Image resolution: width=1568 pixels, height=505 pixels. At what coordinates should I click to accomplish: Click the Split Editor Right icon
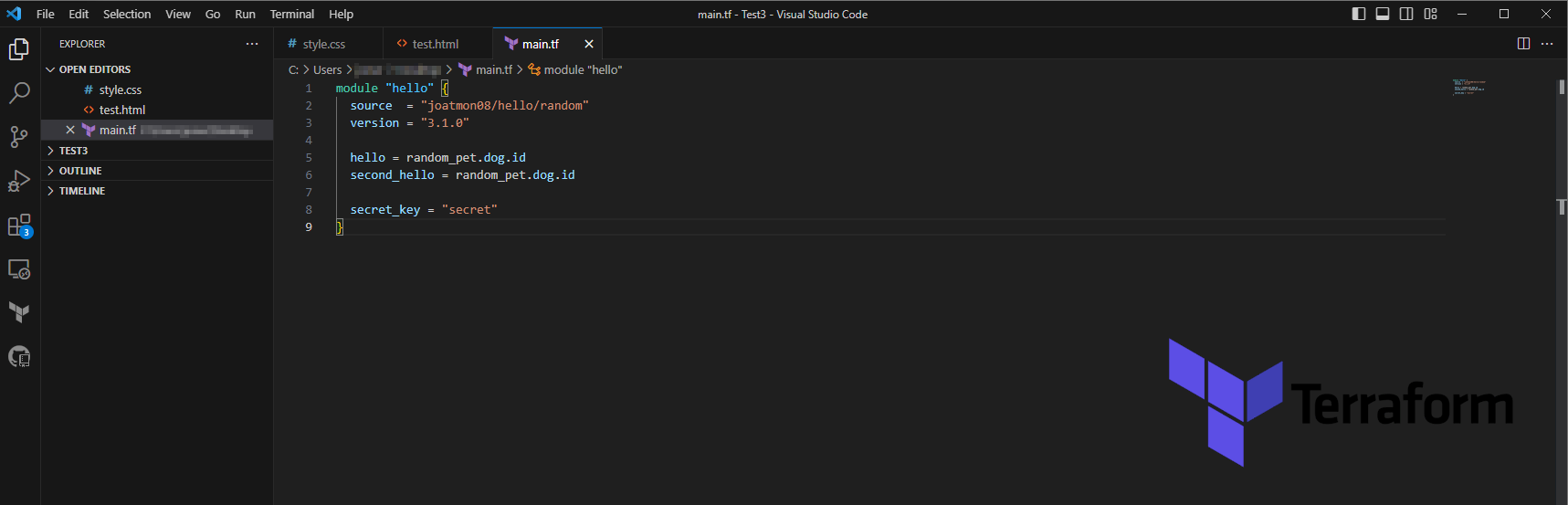tap(1523, 44)
